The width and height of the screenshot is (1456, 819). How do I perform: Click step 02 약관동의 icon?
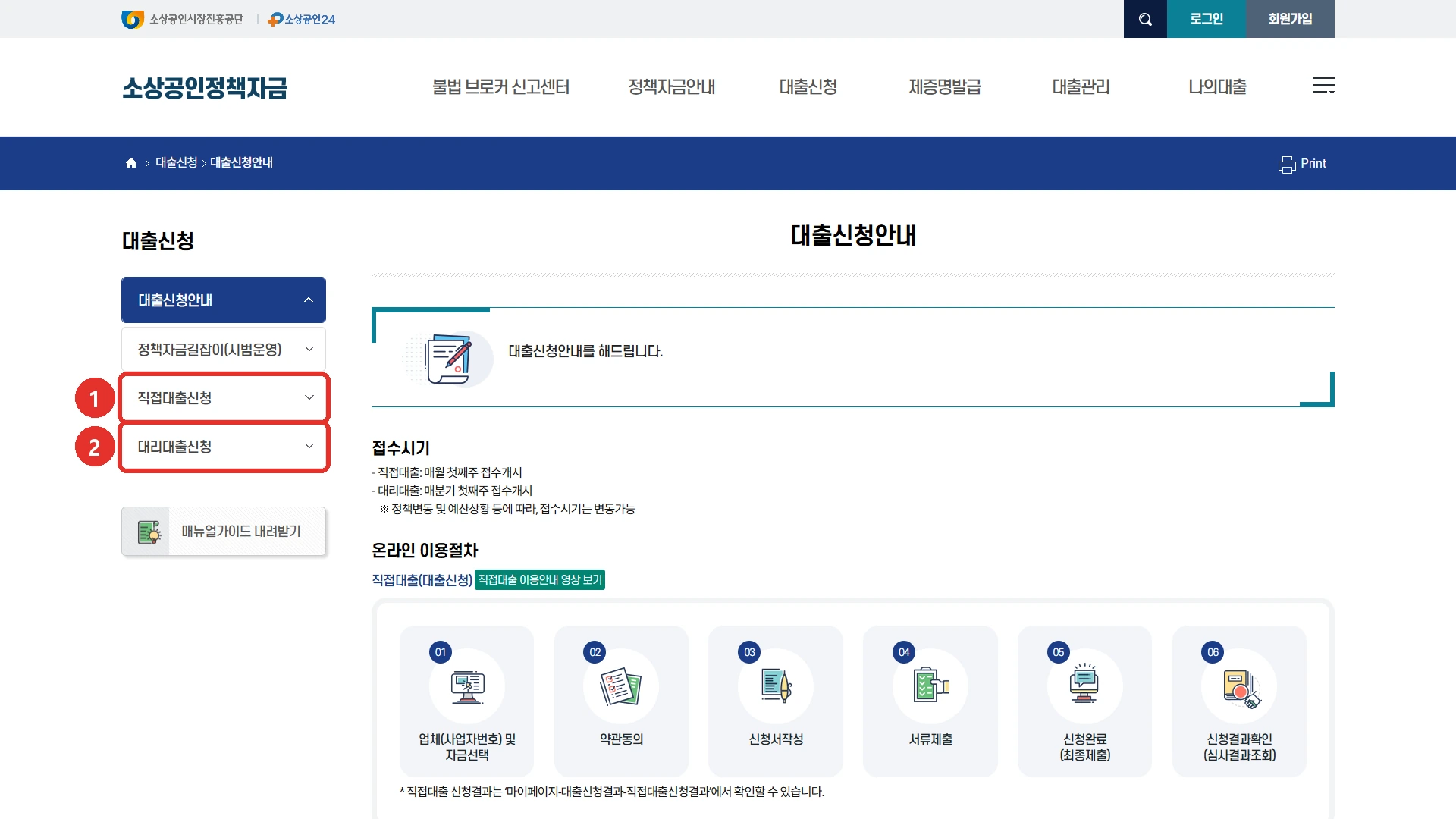[x=621, y=686]
